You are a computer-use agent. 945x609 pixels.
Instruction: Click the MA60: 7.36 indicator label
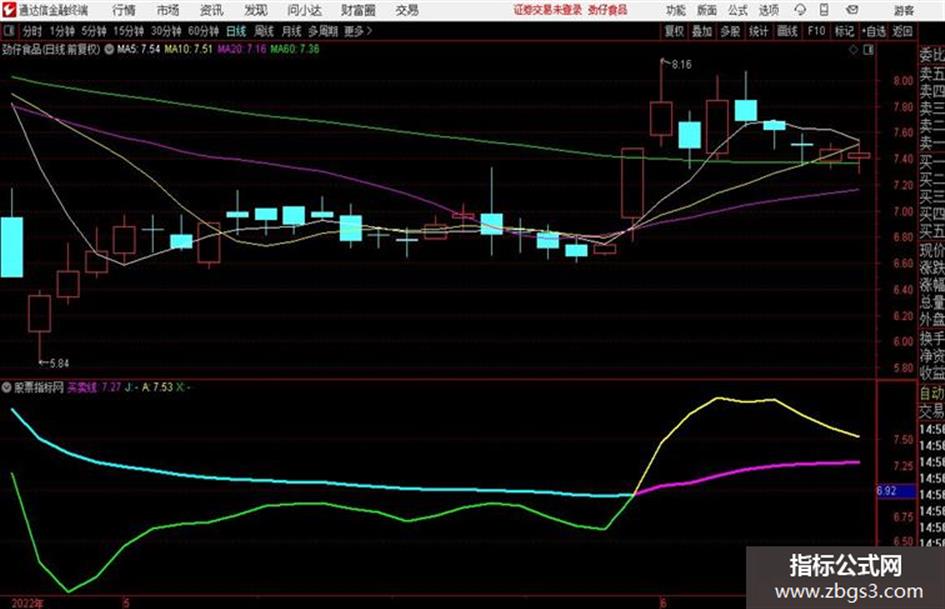click(x=295, y=49)
